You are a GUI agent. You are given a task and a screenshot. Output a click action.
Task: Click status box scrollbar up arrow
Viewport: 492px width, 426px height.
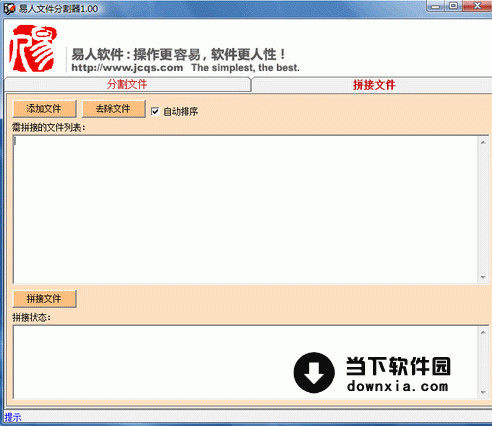pyautogui.click(x=483, y=332)
